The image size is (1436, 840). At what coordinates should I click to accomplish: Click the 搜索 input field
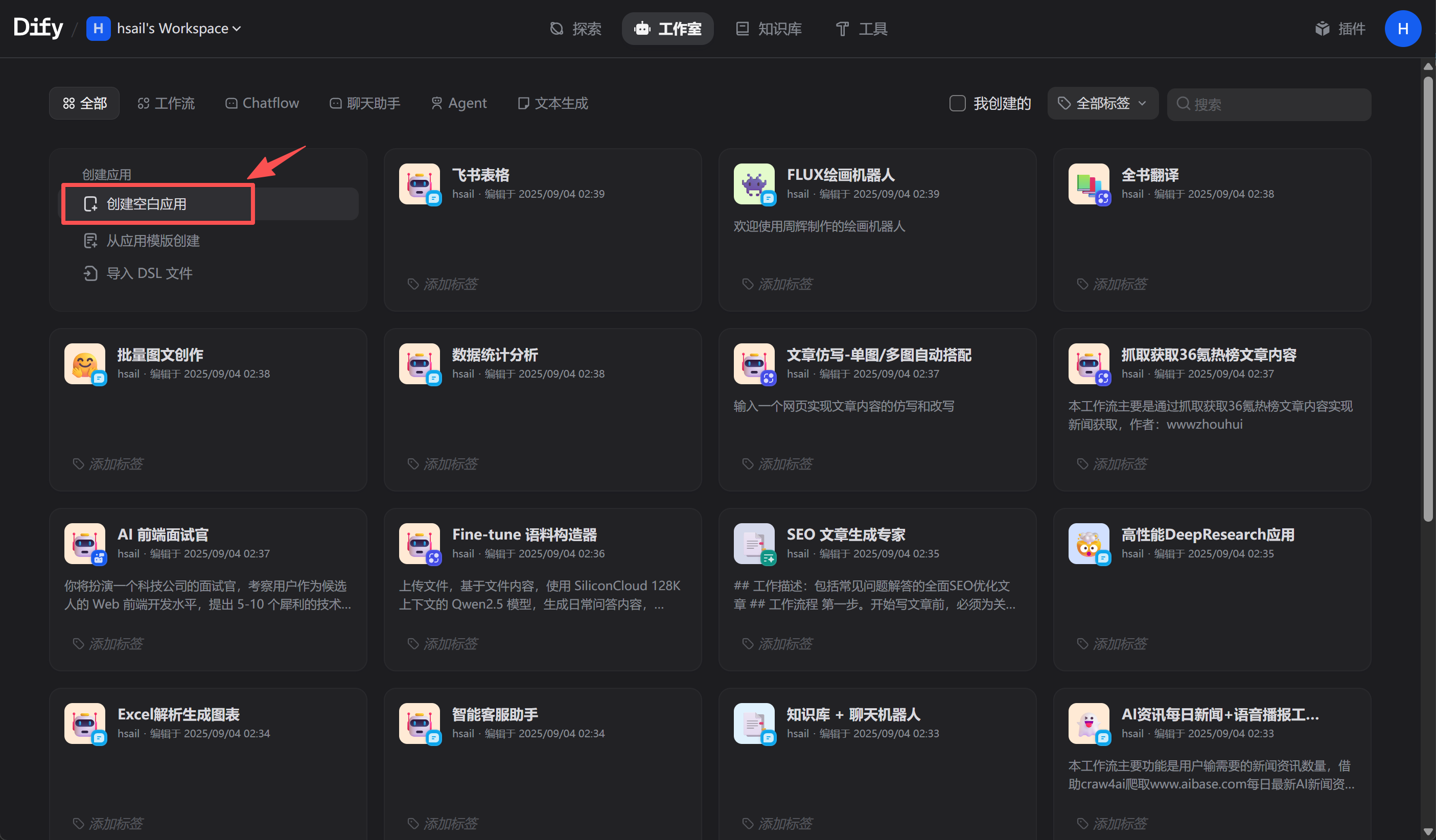[x=1269, y=104]
